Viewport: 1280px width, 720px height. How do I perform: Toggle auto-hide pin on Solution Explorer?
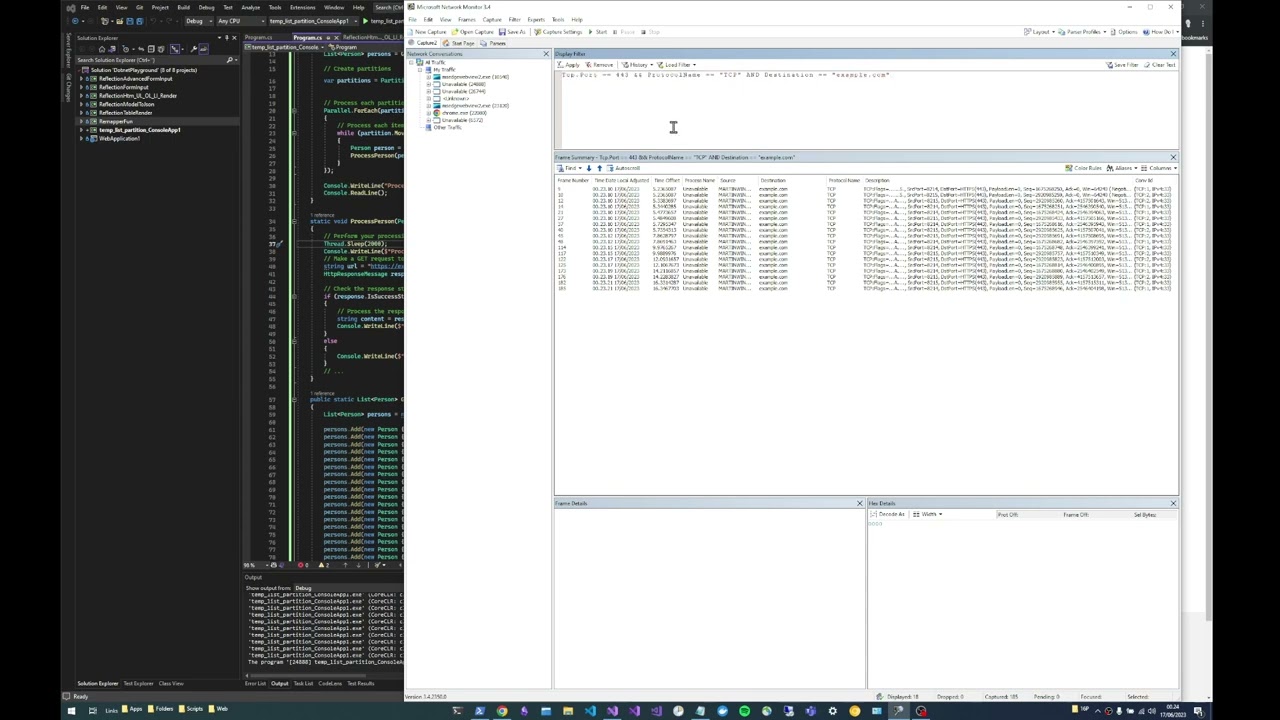[227, 38]
